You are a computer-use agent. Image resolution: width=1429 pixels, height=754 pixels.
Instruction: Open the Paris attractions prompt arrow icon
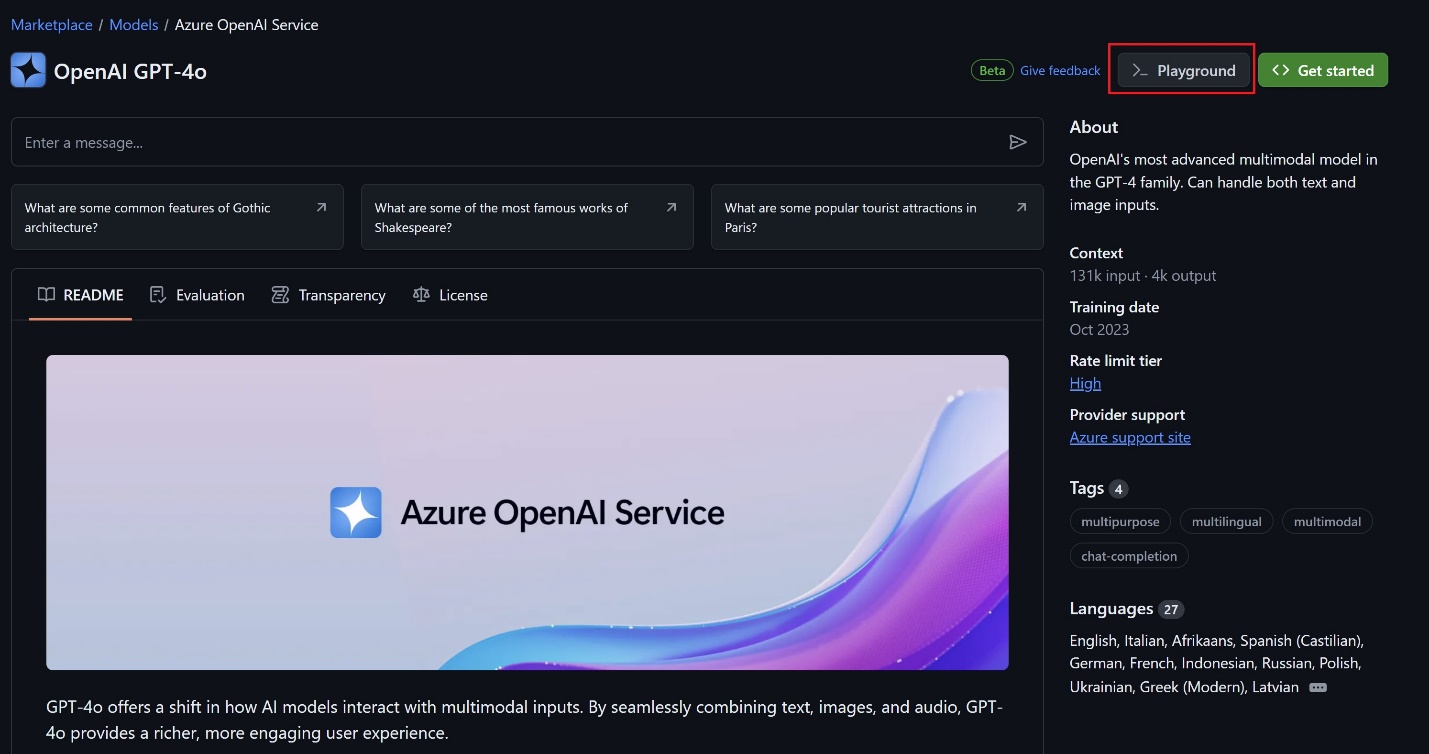[x=1021, y=207]
